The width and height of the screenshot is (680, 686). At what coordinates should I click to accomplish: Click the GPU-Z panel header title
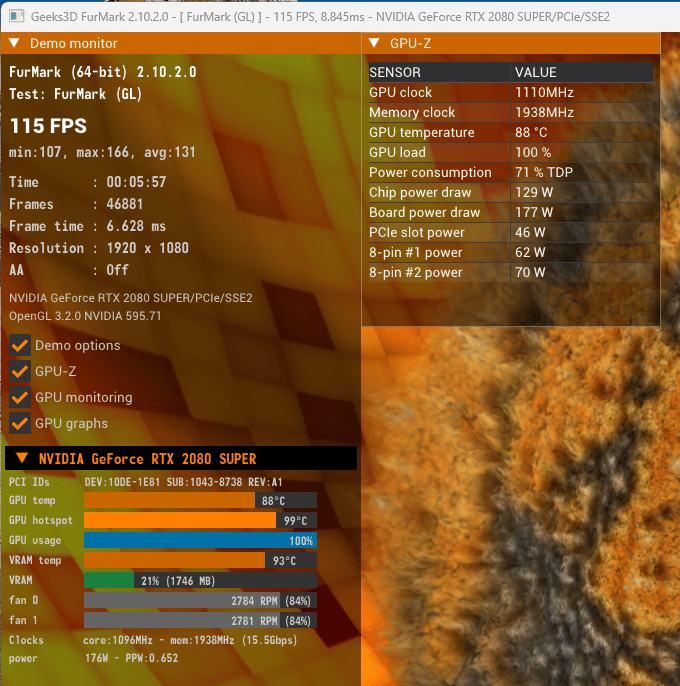(x=410, y=43)
